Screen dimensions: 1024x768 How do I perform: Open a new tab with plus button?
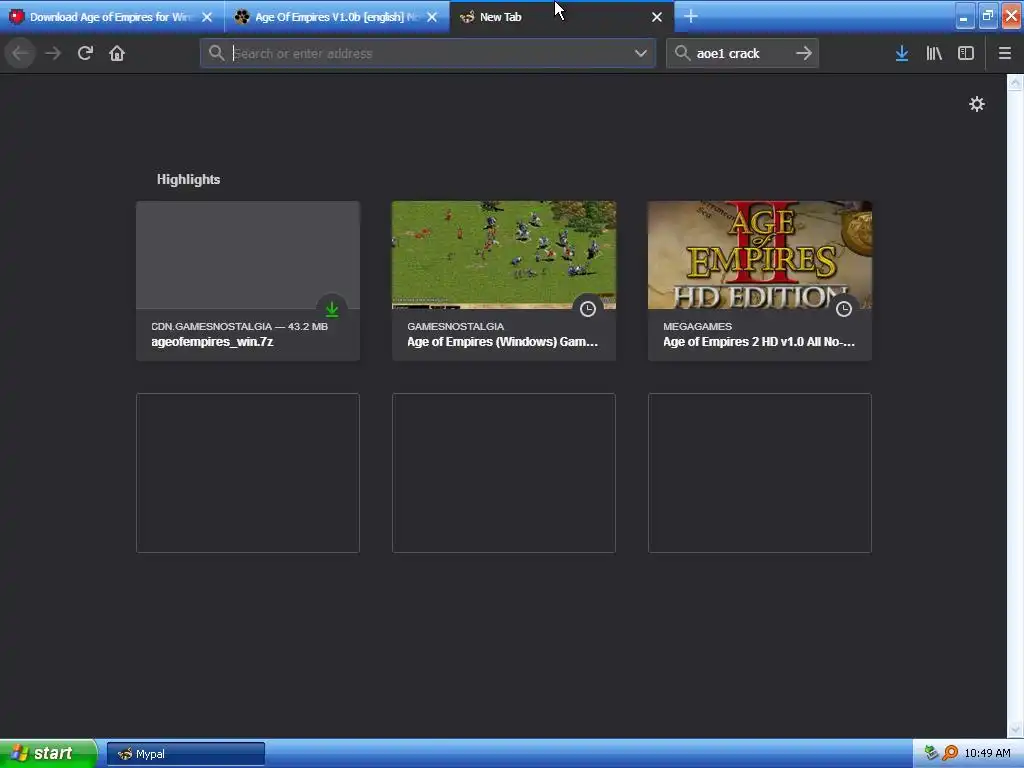pyautogui.click(x=691, y=16)
